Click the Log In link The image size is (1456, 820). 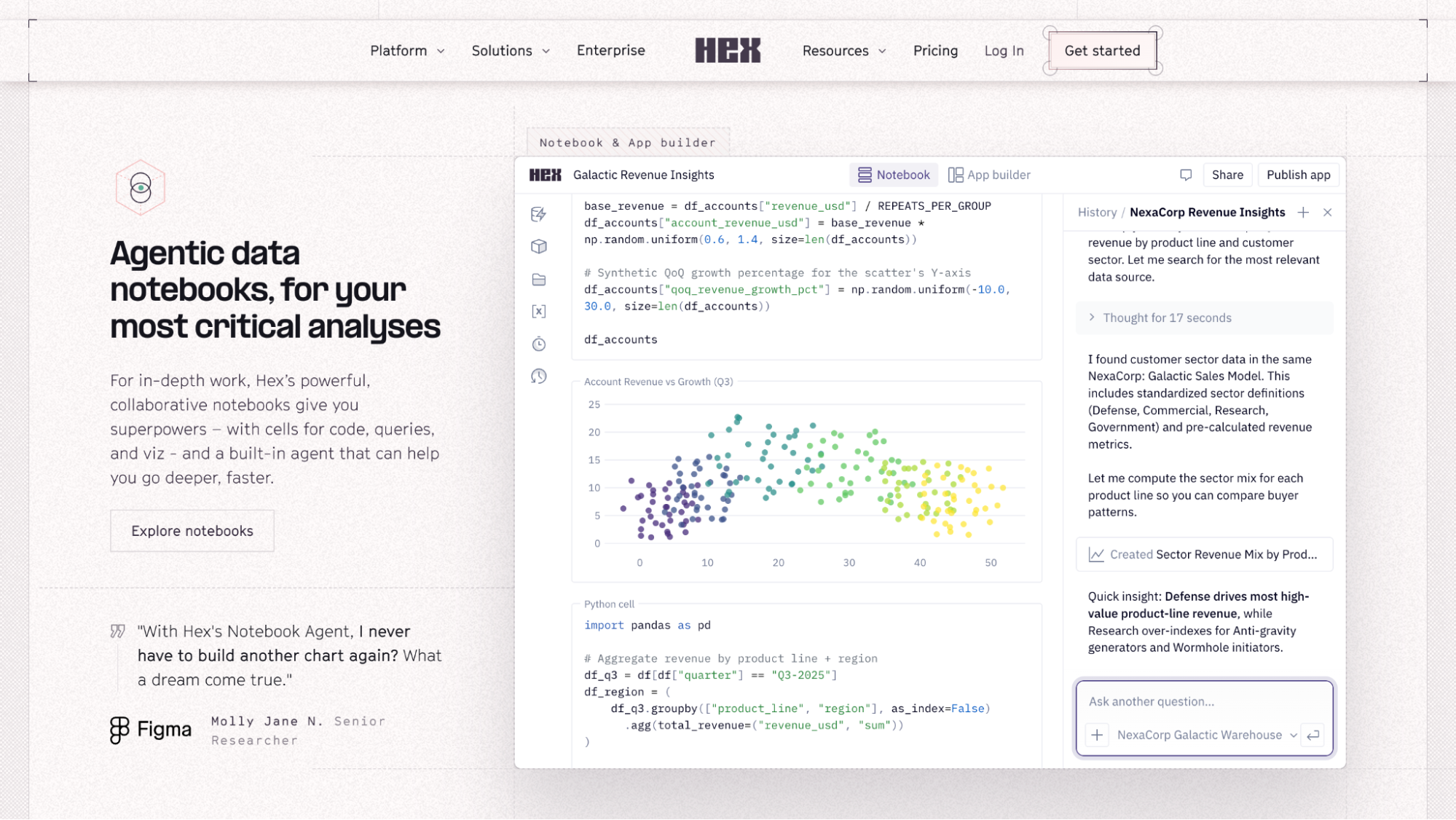pyautogui.click(x=1004, y=51)
